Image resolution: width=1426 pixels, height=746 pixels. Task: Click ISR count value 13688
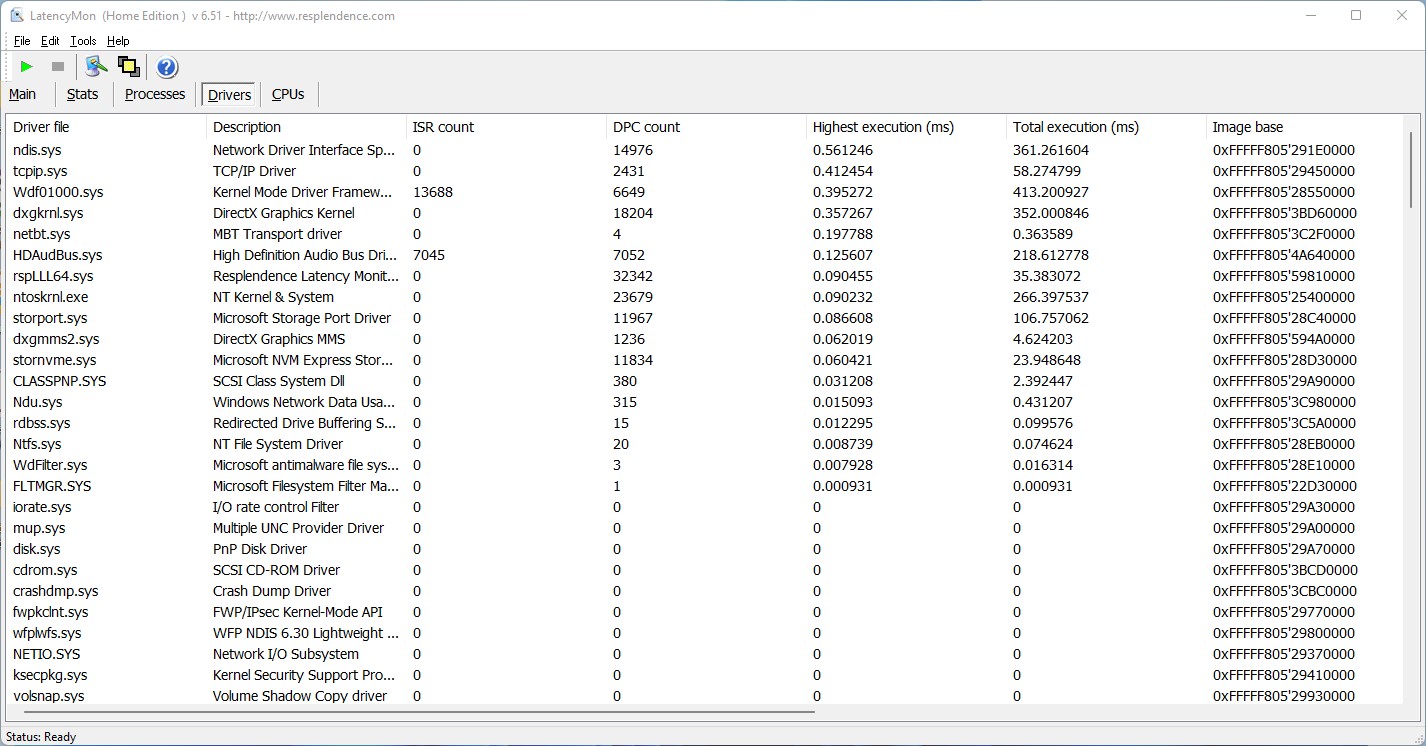pyautogui.click(x=433, y=192)
